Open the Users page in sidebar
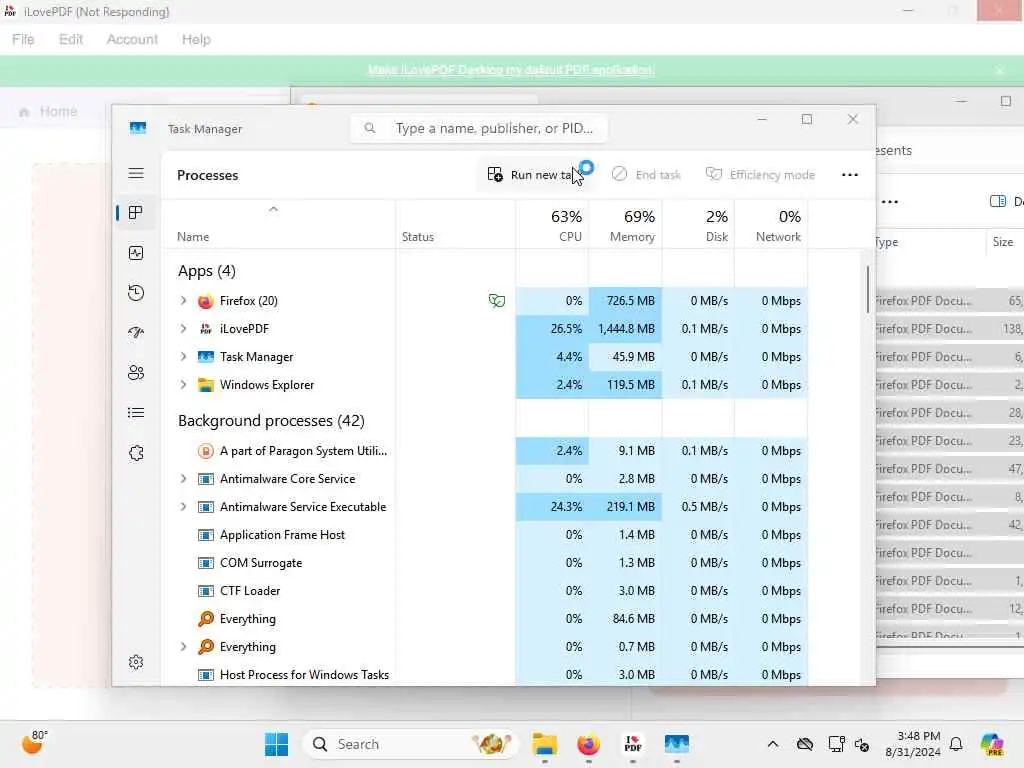 [136, 373]
